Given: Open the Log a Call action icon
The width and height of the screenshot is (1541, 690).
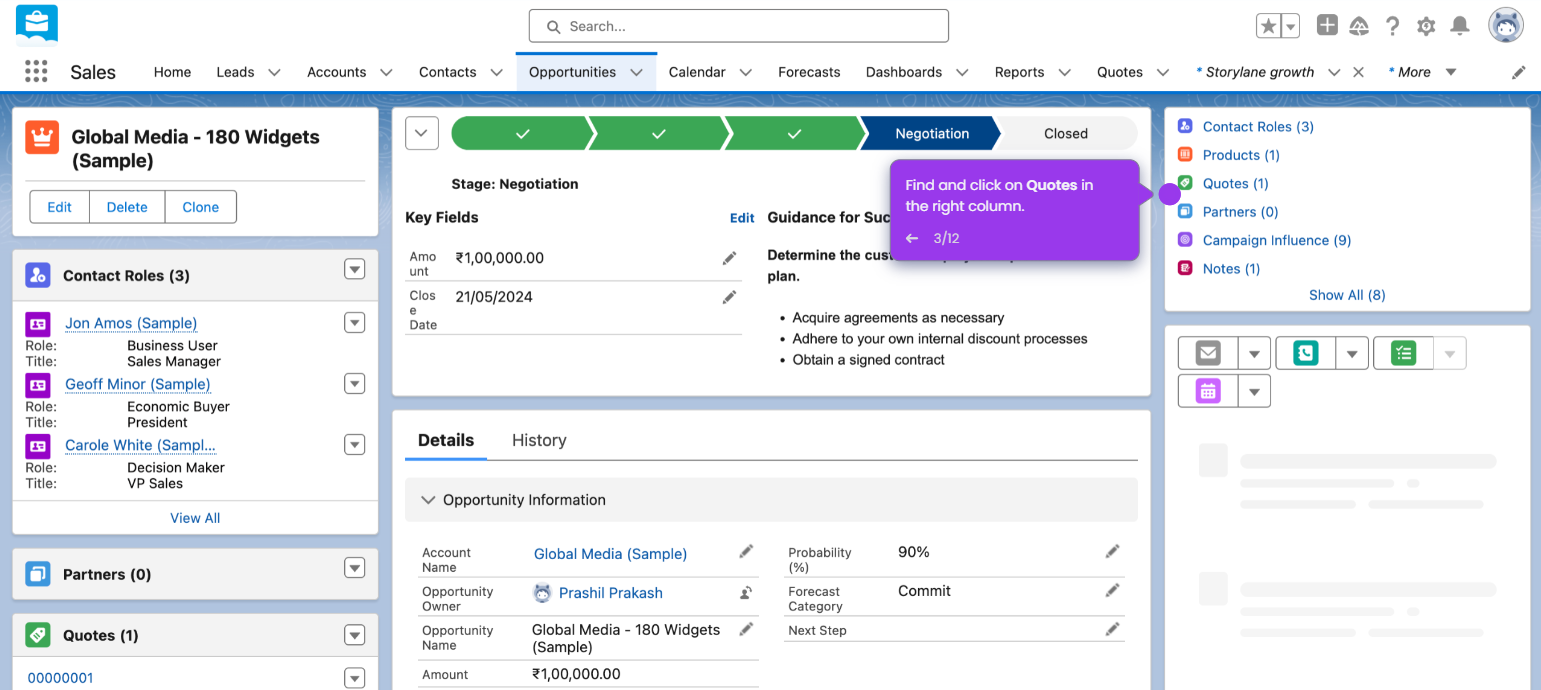Looking at the screenshot, I should [1304, 352].
